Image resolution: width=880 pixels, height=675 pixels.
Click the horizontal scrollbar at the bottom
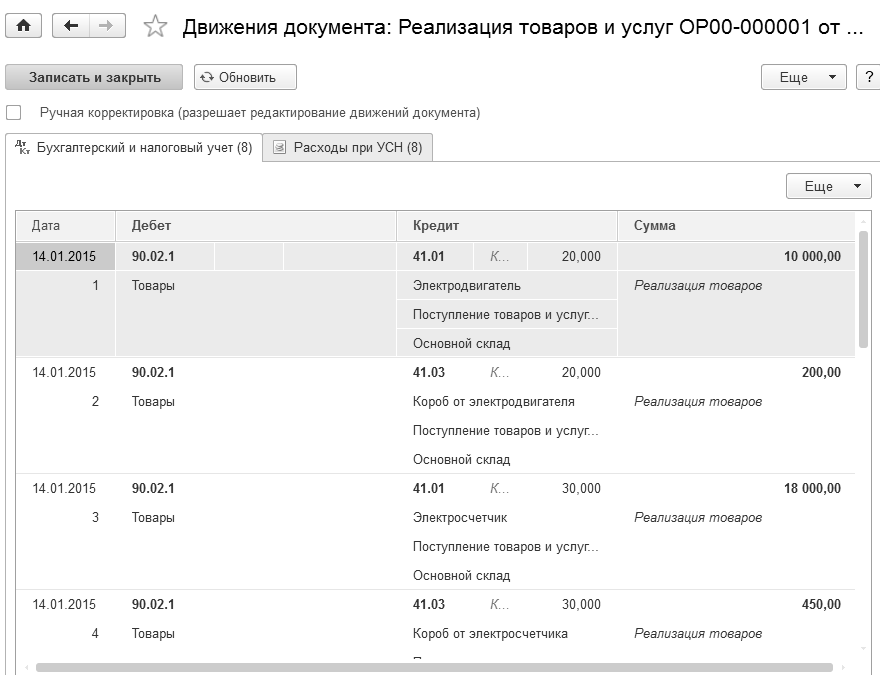pos(434,667)
